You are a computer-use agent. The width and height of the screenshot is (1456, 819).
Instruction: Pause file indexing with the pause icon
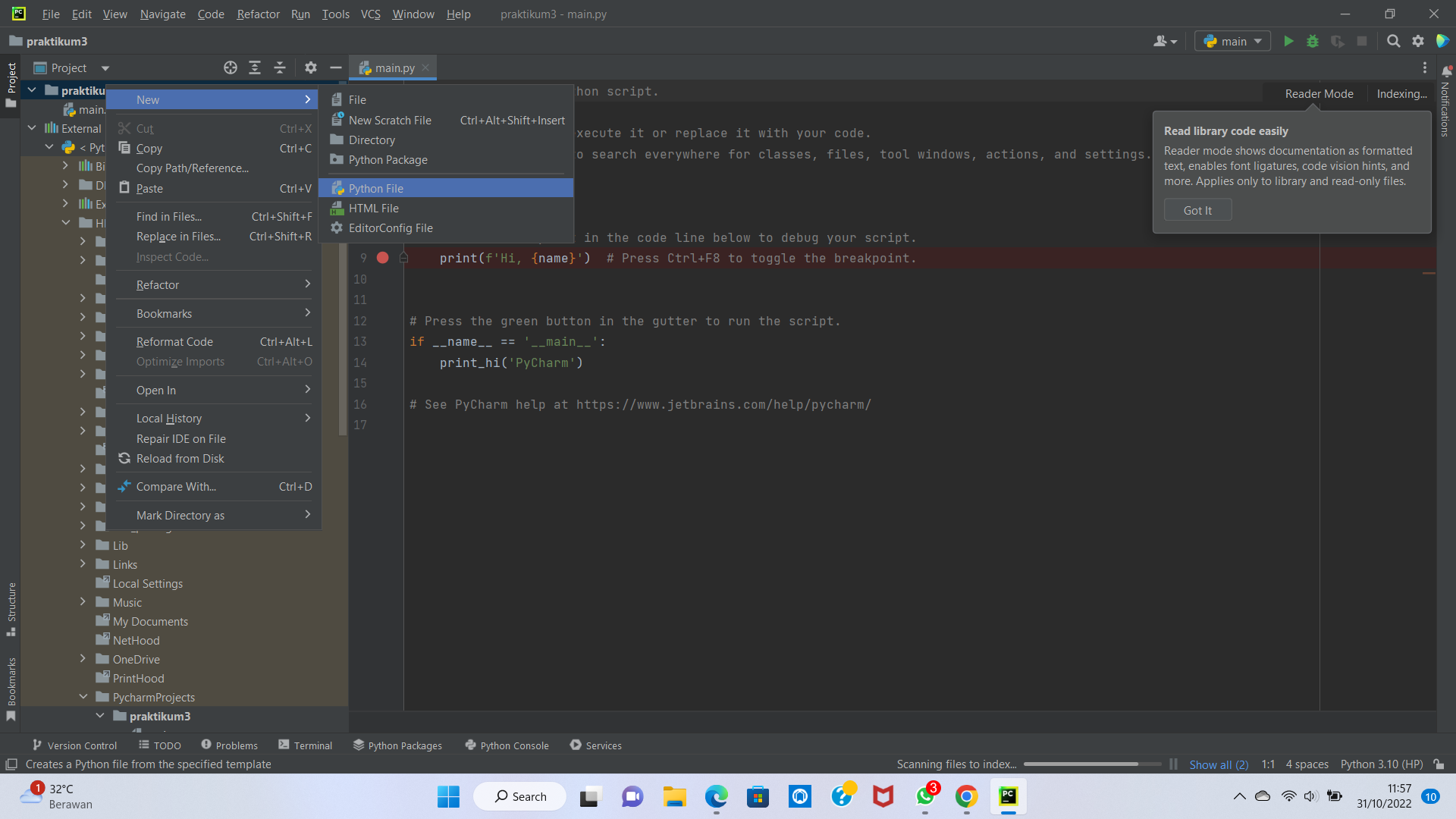(x=1172, y=764)
